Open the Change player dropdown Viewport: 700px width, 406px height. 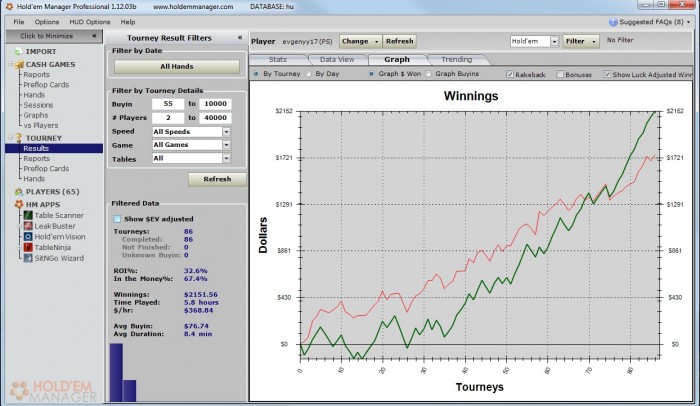click(360, 42)
